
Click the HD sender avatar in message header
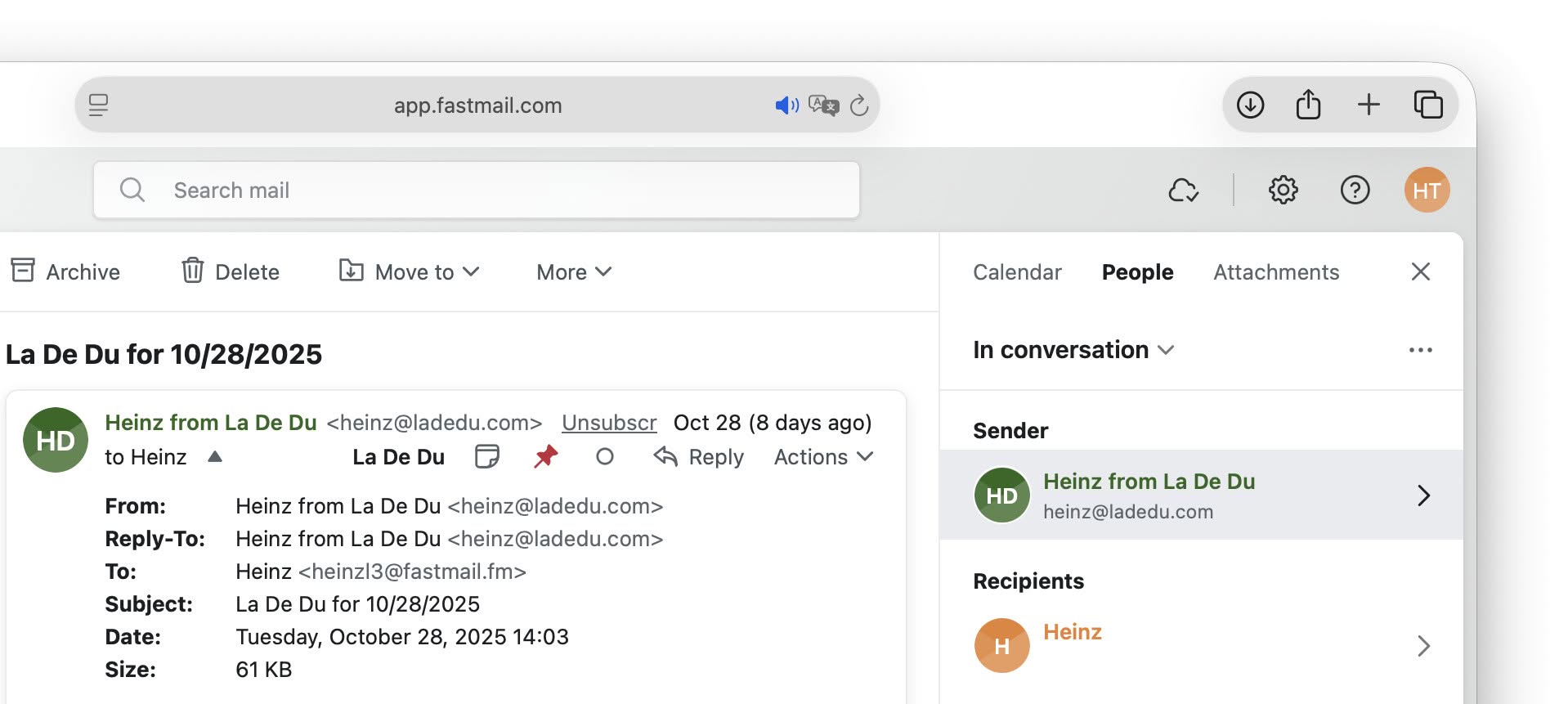56,440
